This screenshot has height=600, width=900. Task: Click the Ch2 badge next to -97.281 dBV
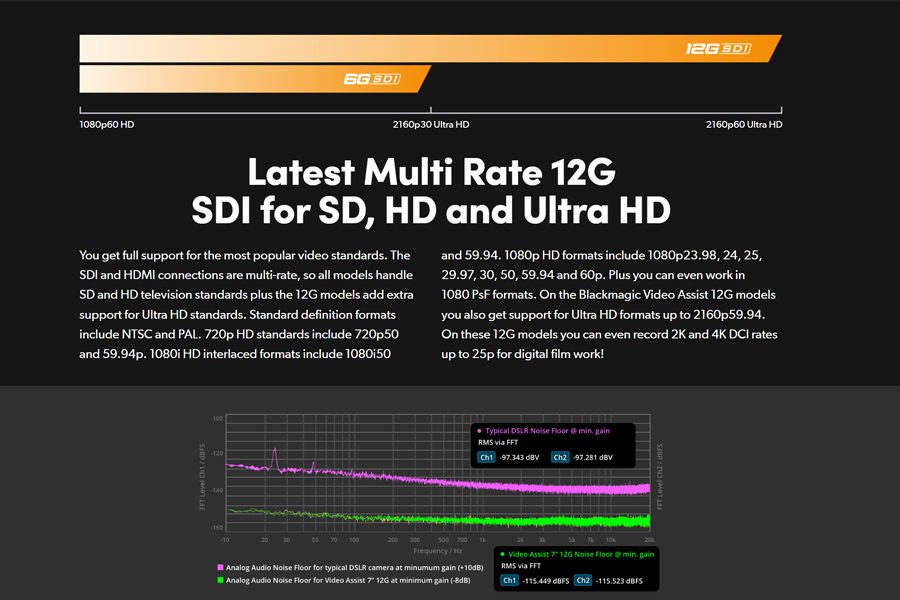click(x=560, y=458)
